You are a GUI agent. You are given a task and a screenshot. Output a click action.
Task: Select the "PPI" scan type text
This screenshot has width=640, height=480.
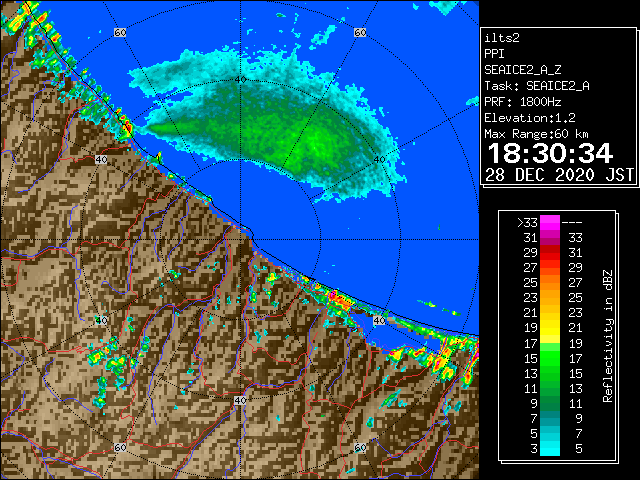click(494, 54)
